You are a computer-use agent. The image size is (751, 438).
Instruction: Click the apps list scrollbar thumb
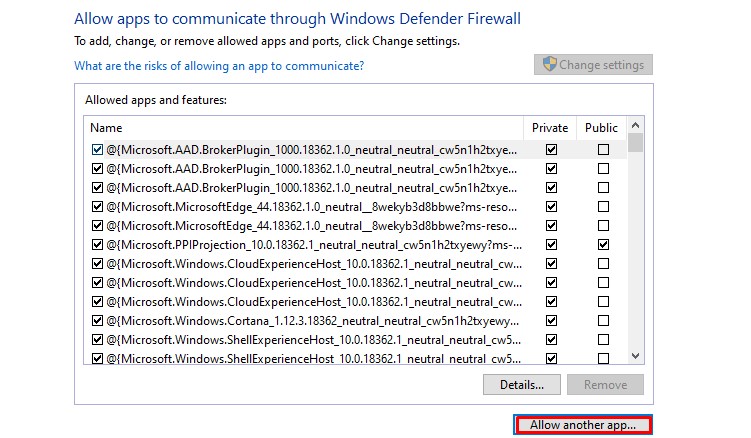point(636,143)
